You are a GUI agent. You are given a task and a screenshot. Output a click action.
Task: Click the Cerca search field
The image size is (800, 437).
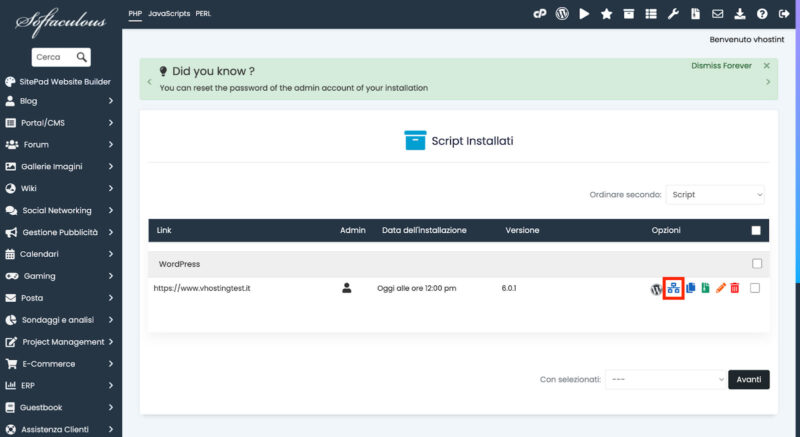pyautogui.click(x=61, y=57)
